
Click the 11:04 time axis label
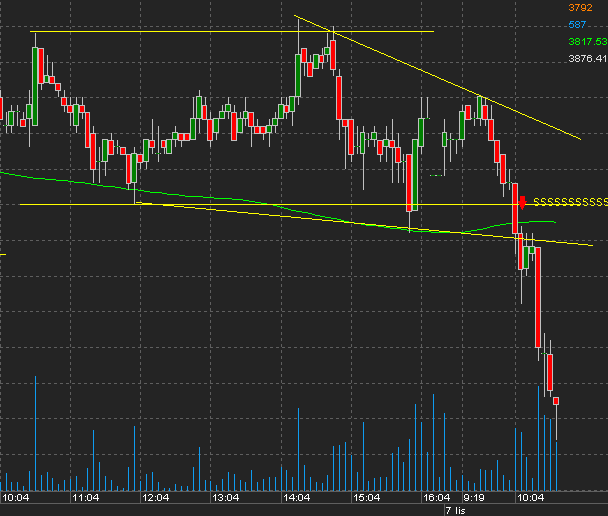pyautogui.click(x=86, y=497)
